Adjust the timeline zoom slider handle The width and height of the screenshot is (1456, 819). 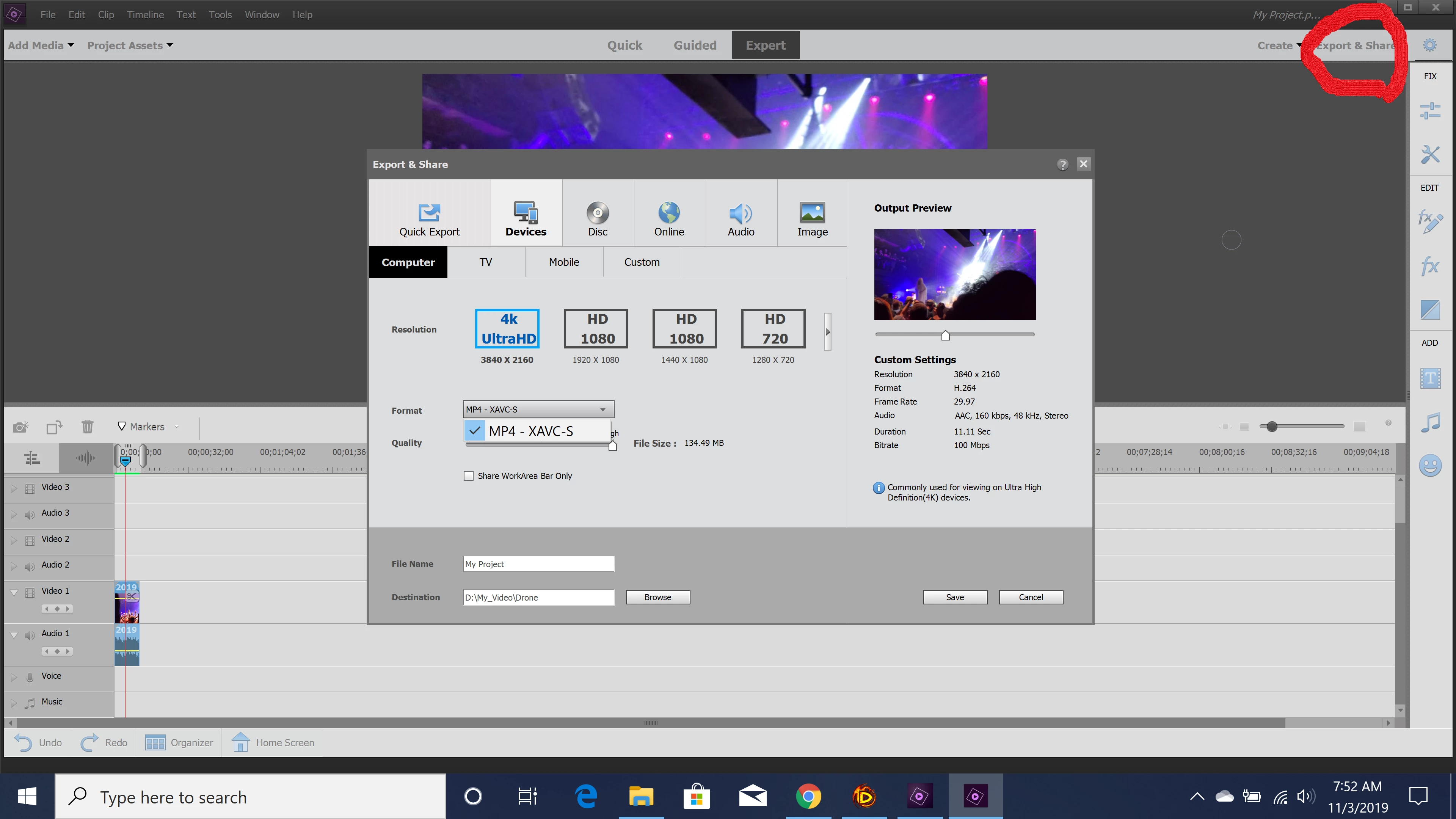[1272, 427]
